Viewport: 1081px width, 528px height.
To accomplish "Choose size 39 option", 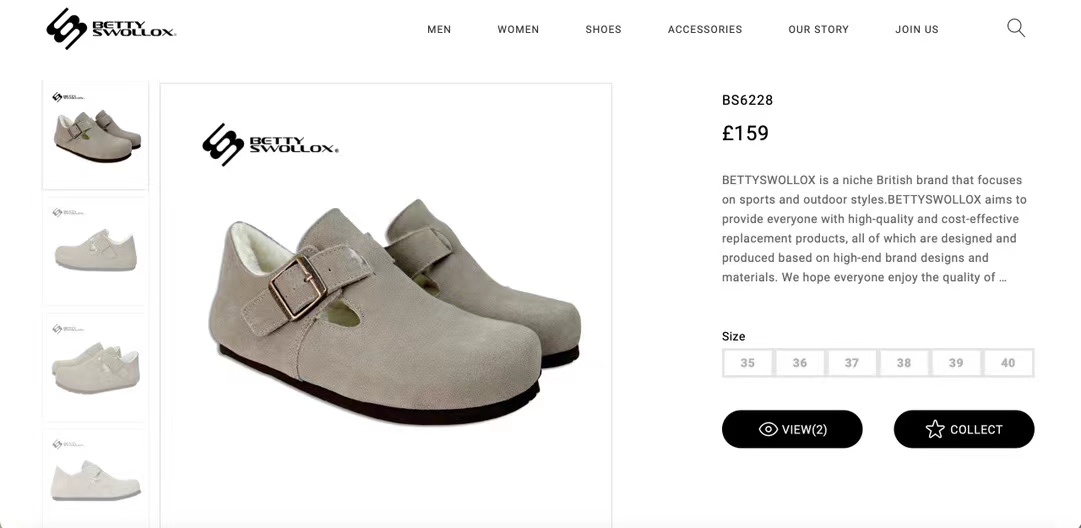I will (956, 363).
